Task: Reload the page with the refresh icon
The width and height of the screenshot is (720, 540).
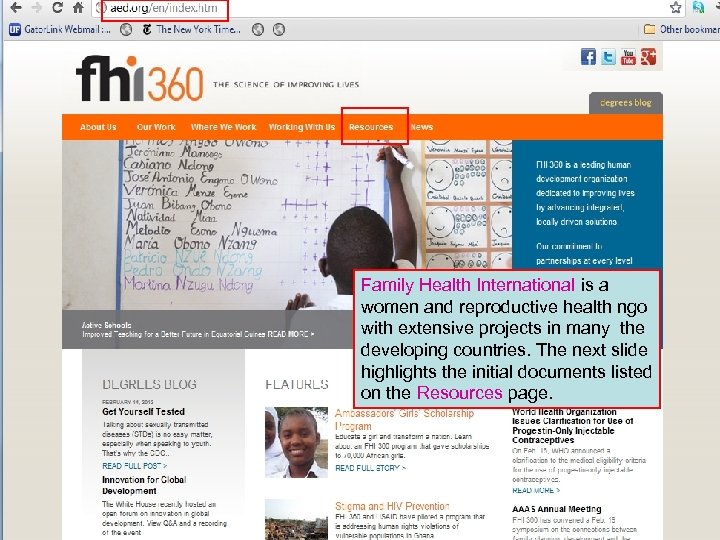Action: (57, 7)
